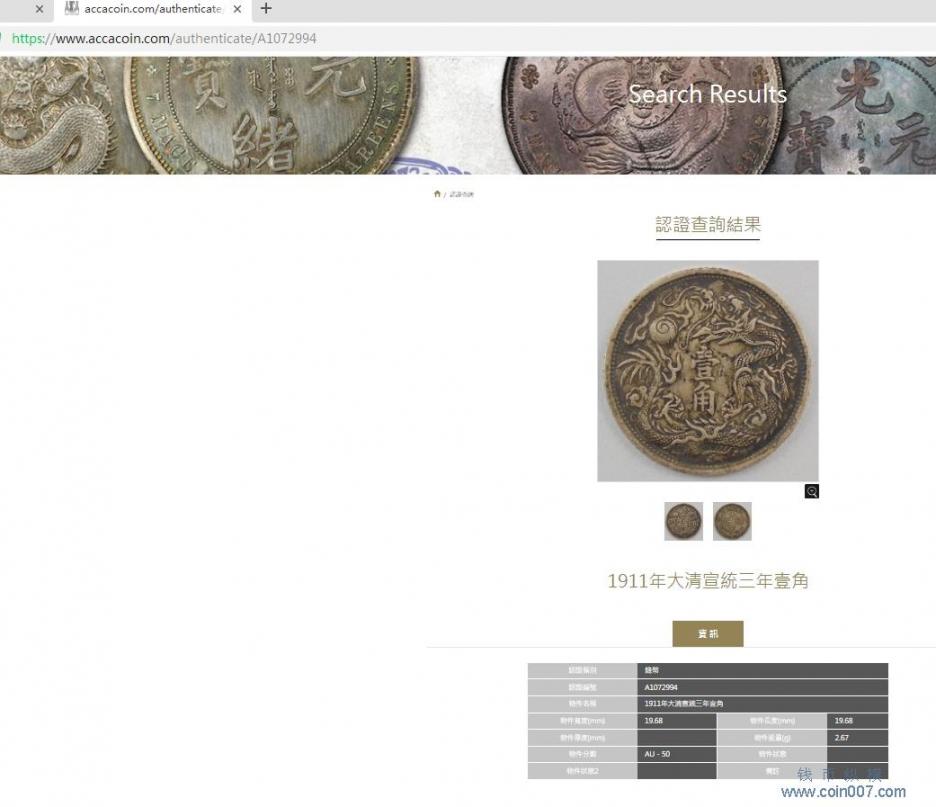Select the second coin thumbnail
Image resolution: width=936 pixels, height=807 pixels.
[x=732, y=521]
